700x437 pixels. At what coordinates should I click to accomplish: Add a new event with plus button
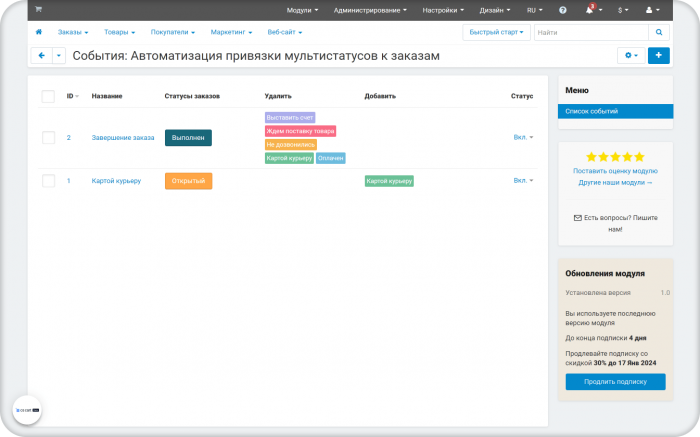(658, 55)
